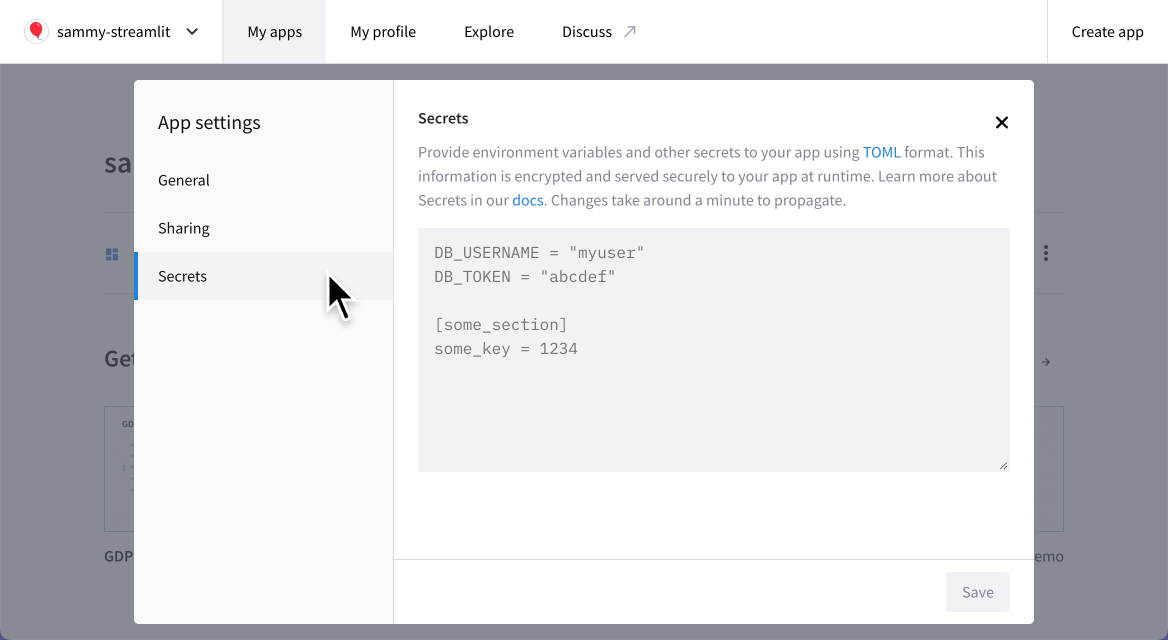Open the TOML format link
The width and height of the screenshot is (1168, 640).
[881, 152]
